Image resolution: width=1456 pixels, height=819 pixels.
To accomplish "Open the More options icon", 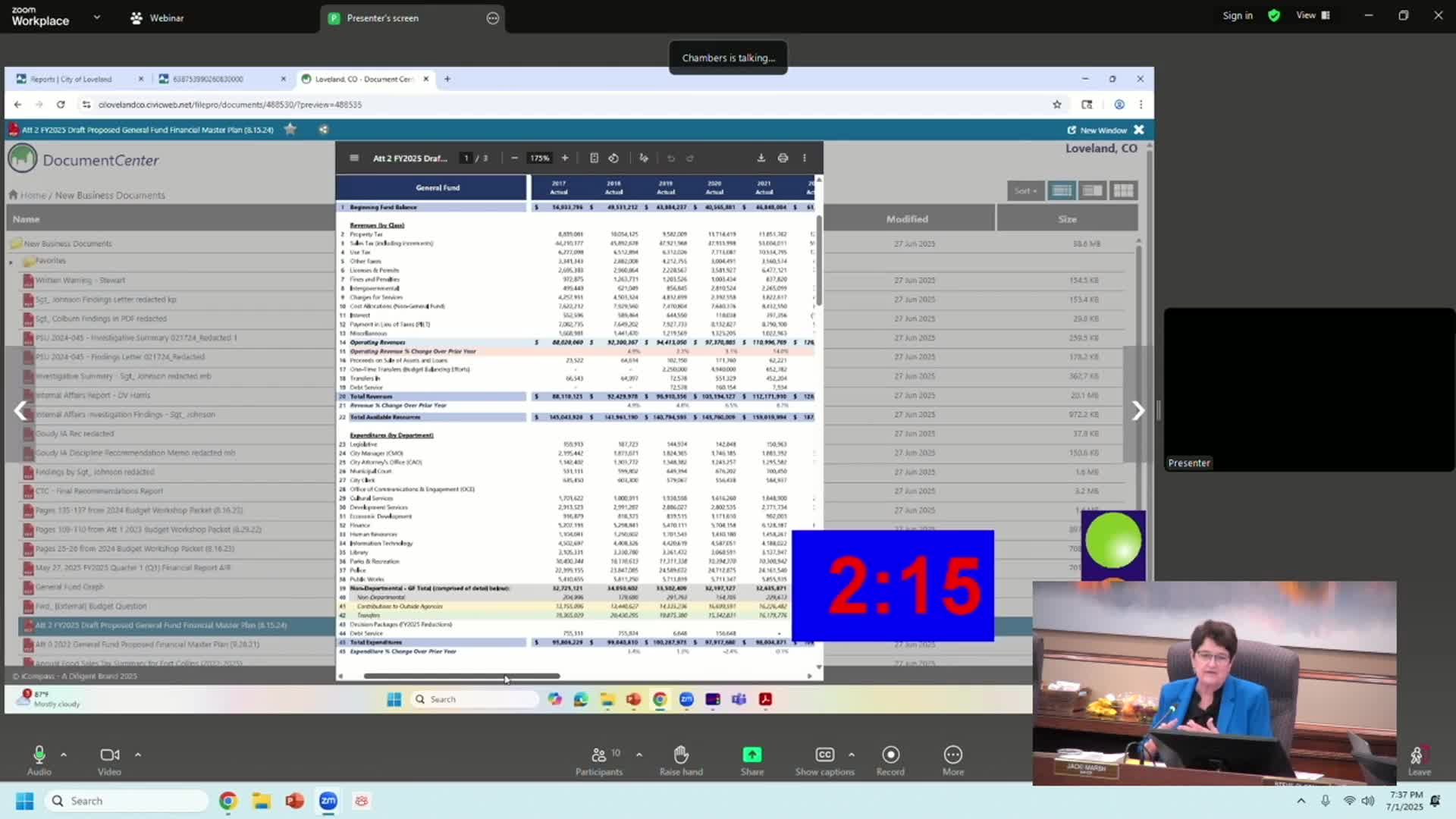I will pos(952,755).
